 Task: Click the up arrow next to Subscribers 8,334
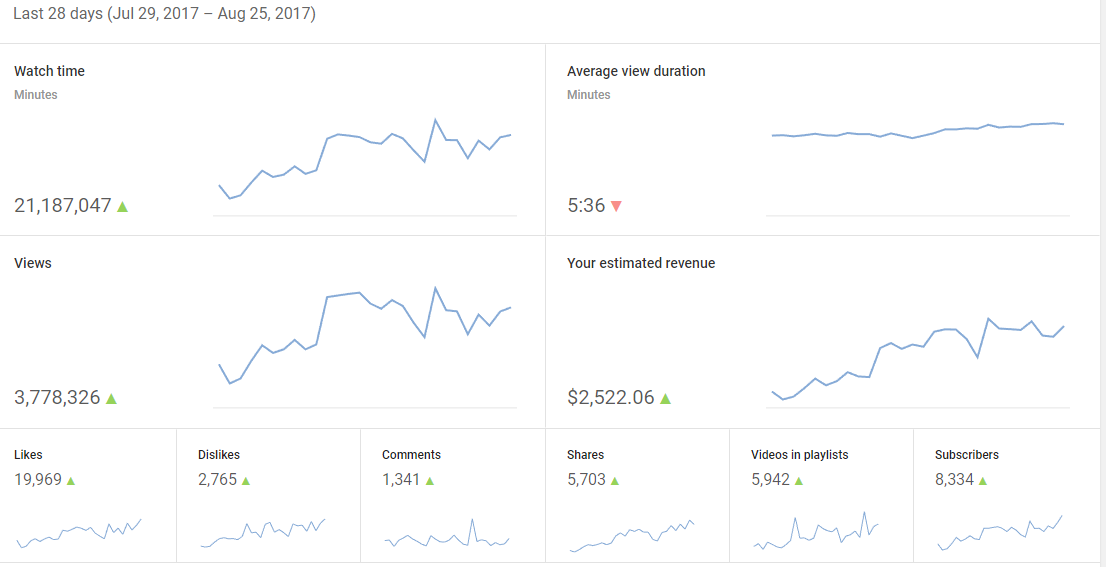(x=983, y=480)
